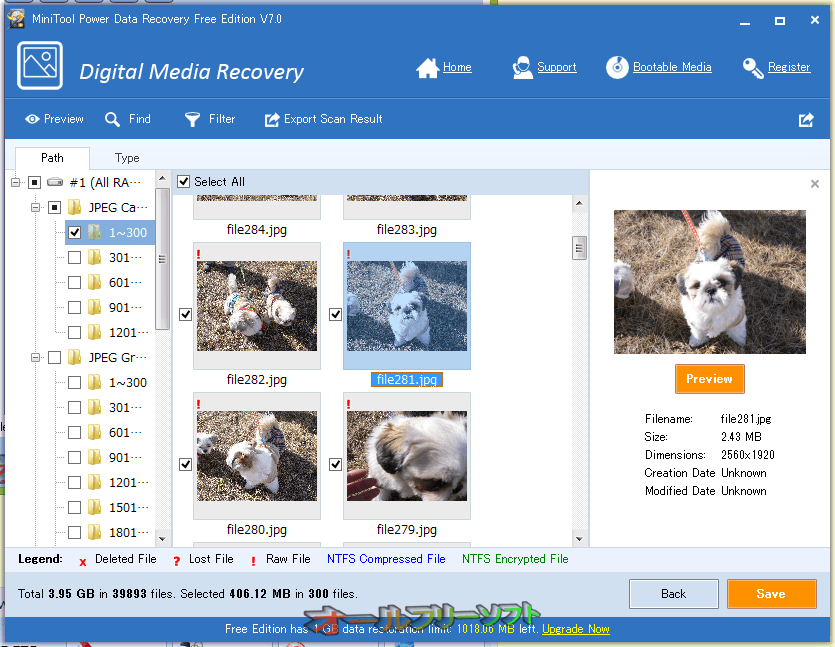Select the file282.jpg thumbnail
This screenshot has height=647, width=835.
coord(257,306)
